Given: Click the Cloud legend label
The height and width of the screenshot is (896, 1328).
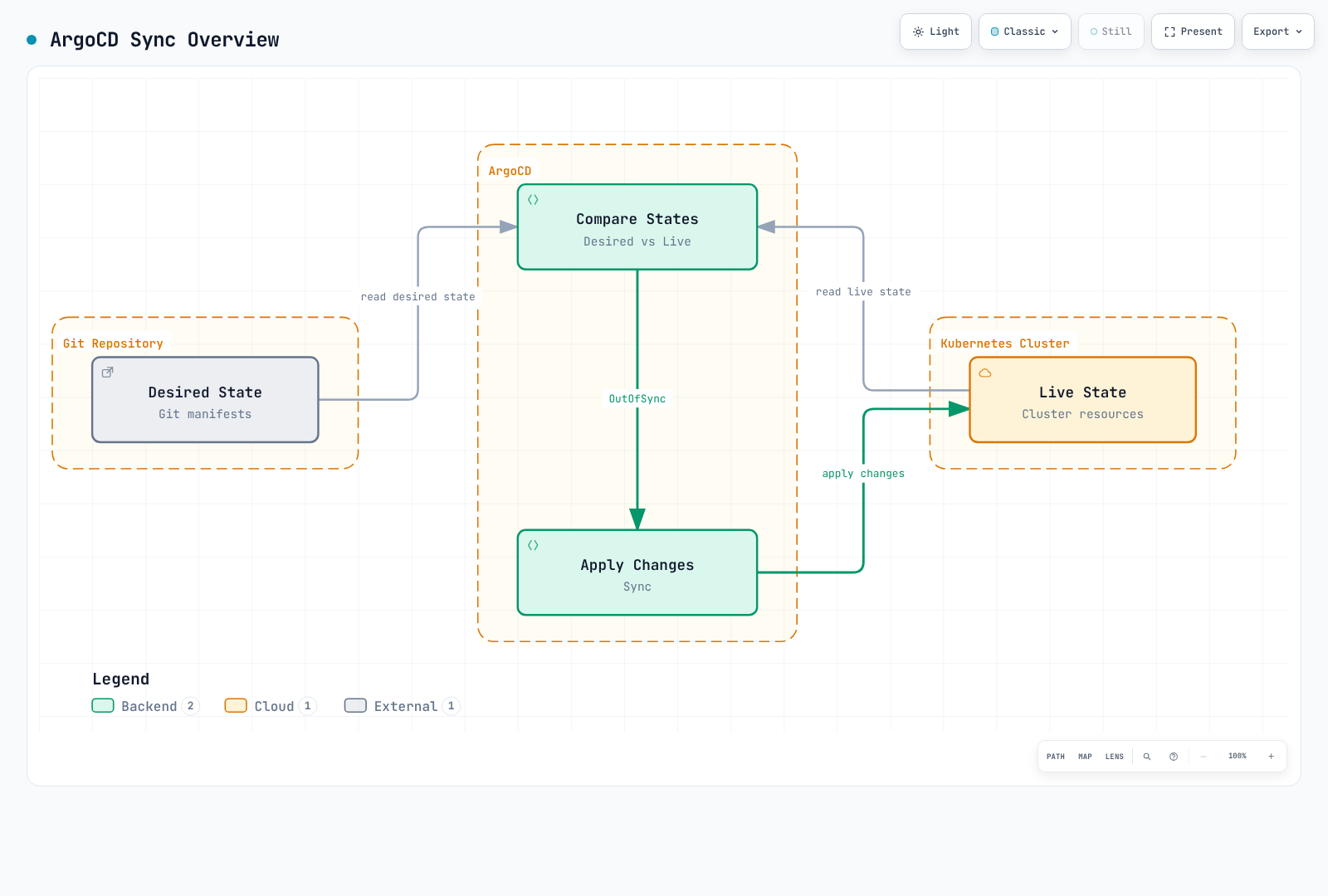Looking at the screenshot, I should 275,706.
